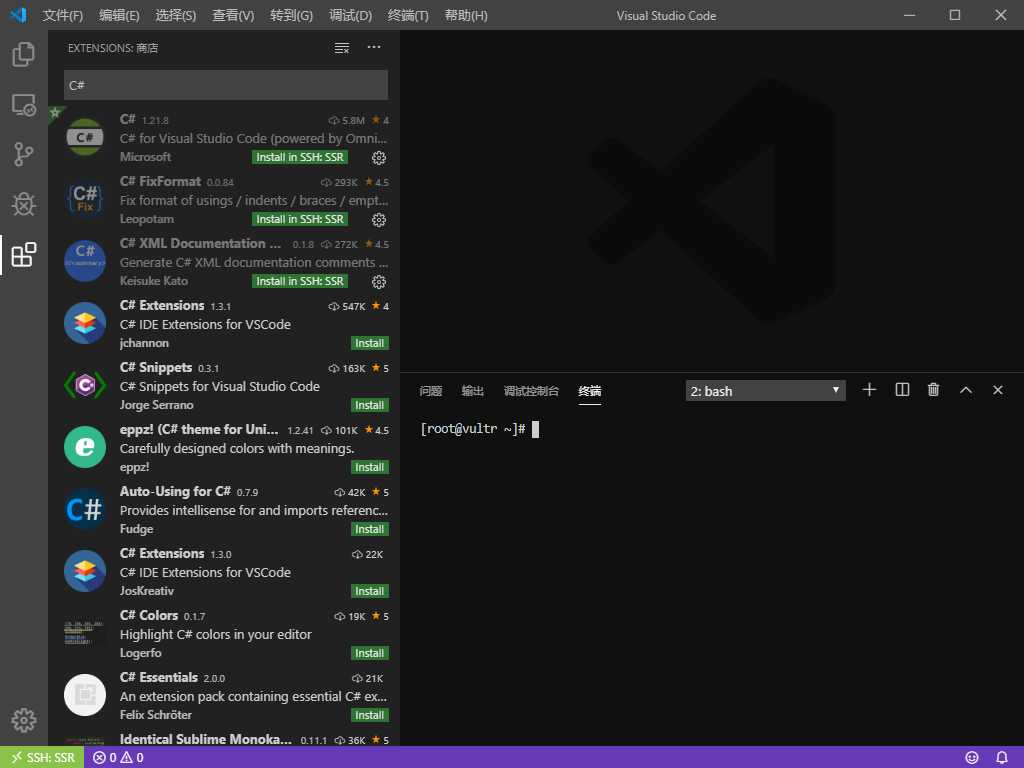Viewport: 1024px width, 768px height.
Task: Add a new terminal with plus icon
Action: coord(869,390)
